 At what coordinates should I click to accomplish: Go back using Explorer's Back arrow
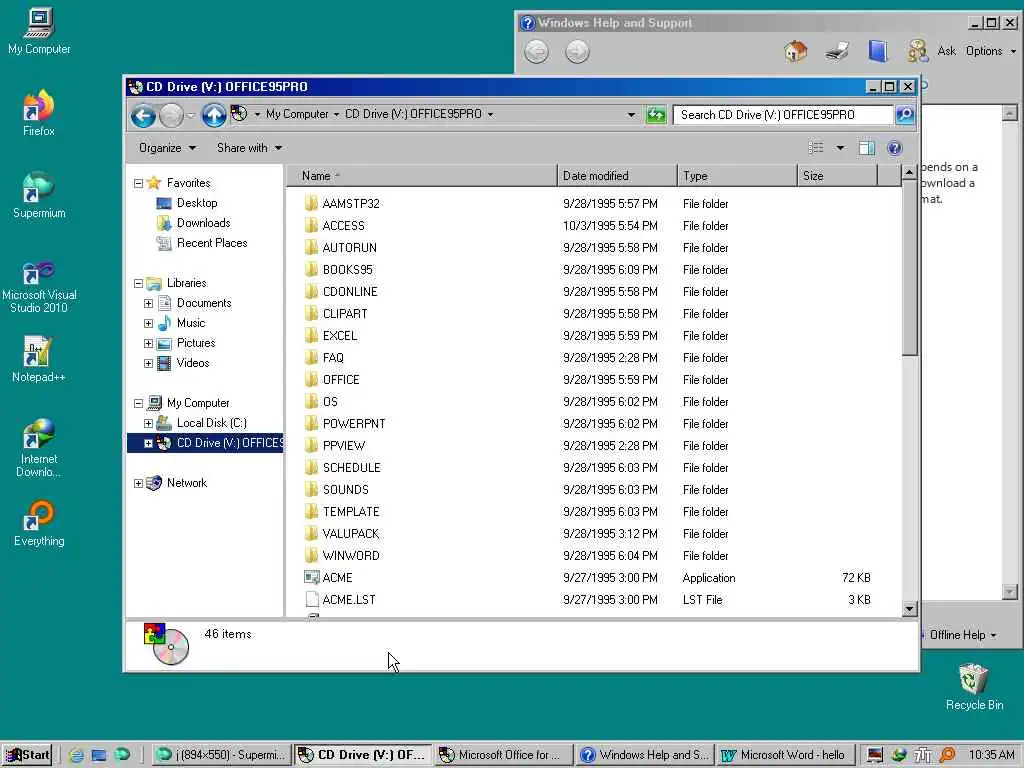142,116
